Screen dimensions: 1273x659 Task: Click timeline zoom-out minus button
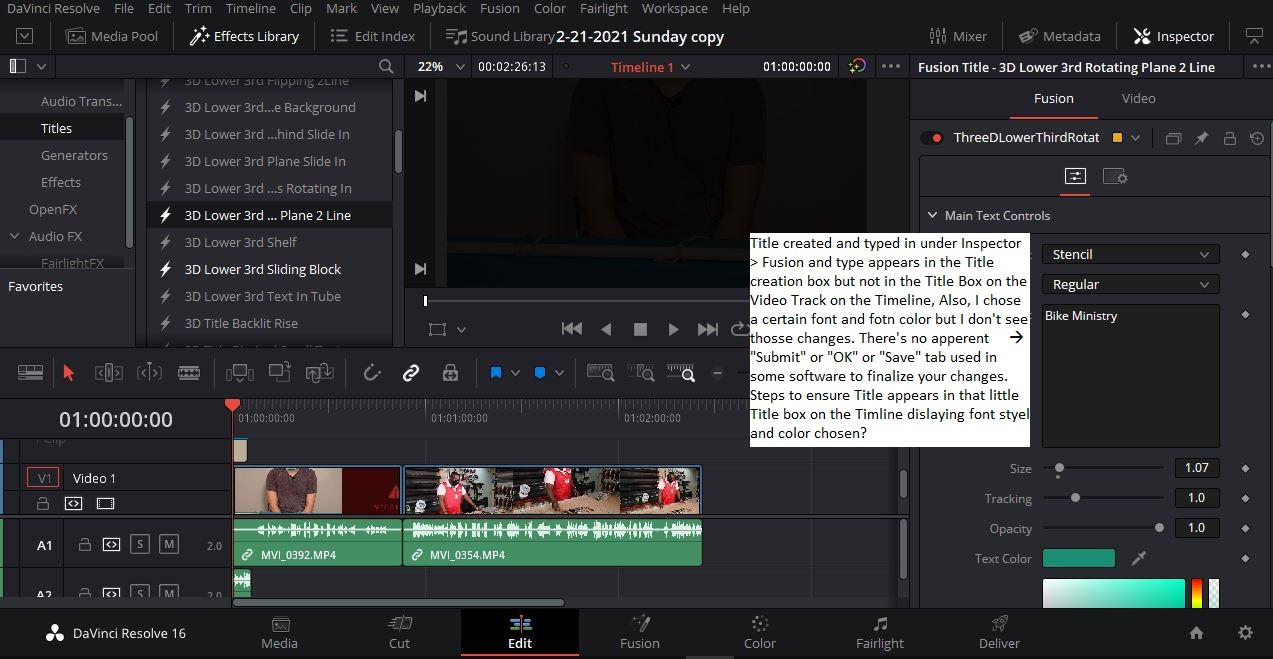(717, 373)
